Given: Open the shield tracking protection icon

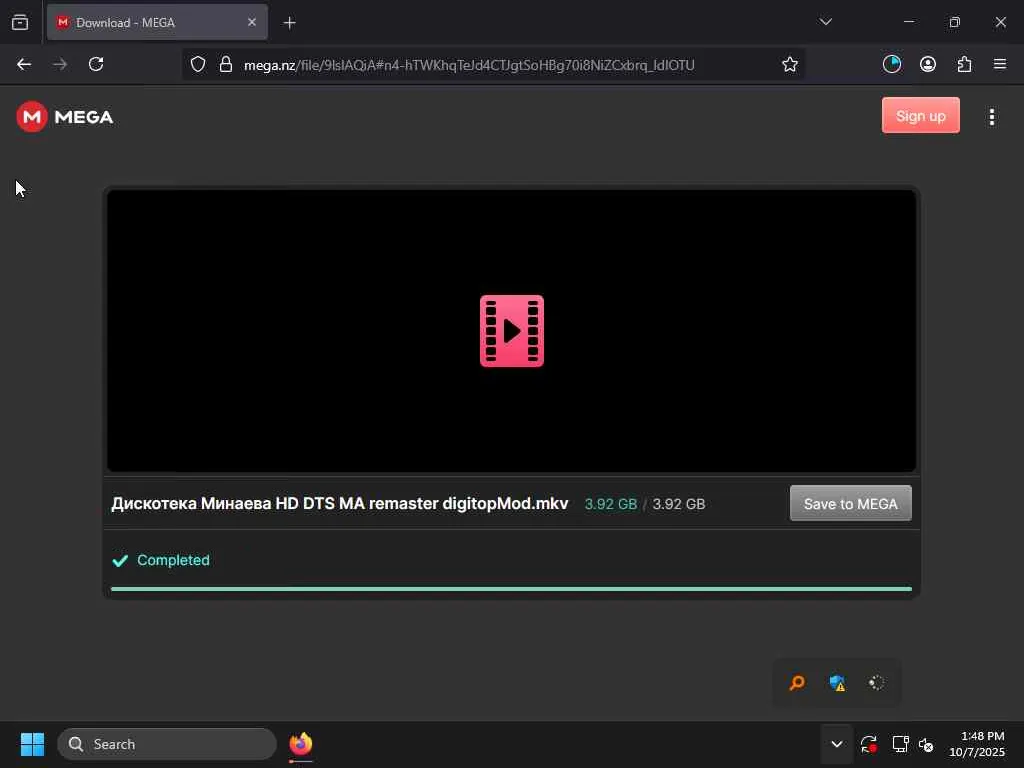Looking at the screenshot, I should pos(198,65).
